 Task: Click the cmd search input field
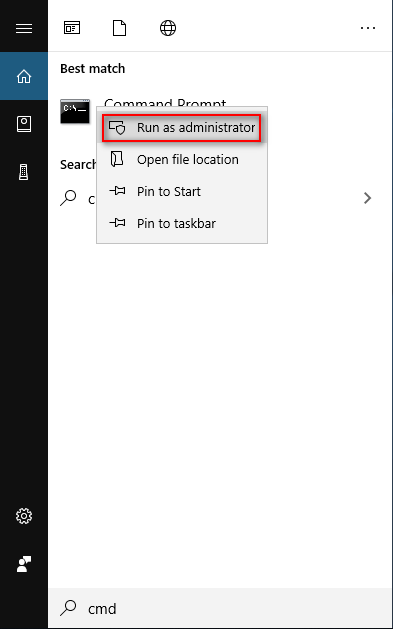220,608
